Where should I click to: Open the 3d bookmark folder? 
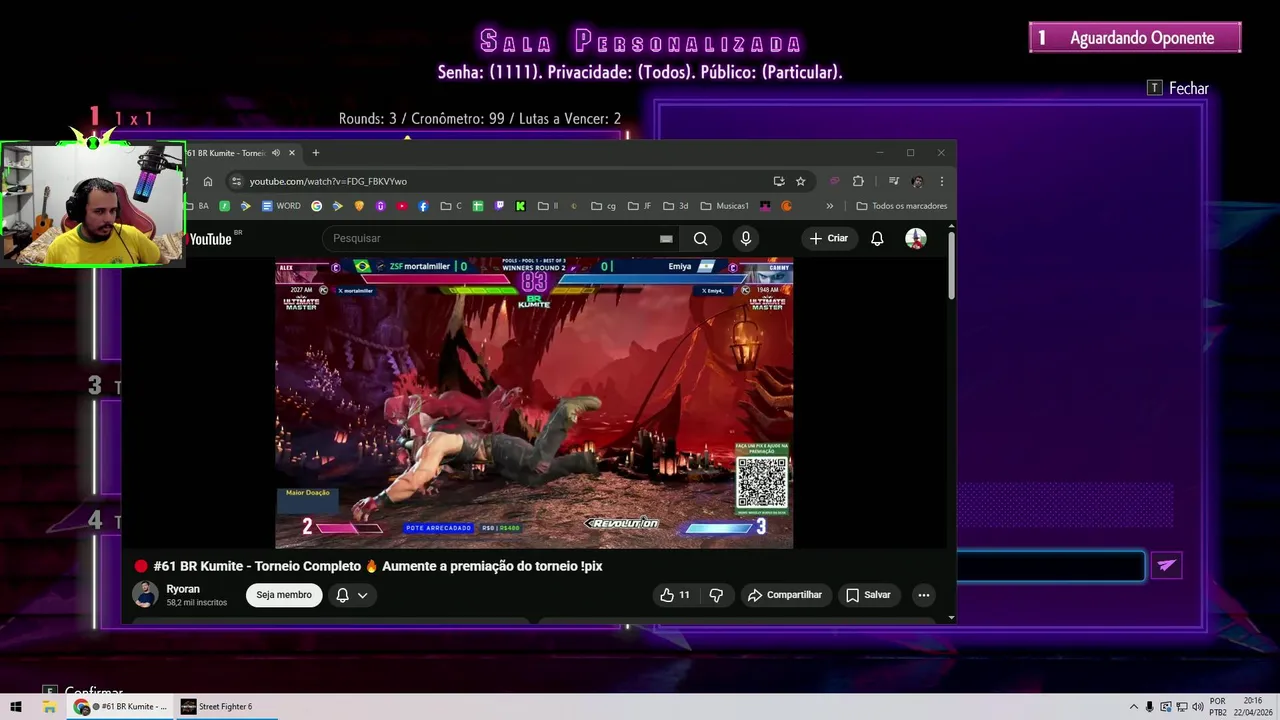pos(676,206)
